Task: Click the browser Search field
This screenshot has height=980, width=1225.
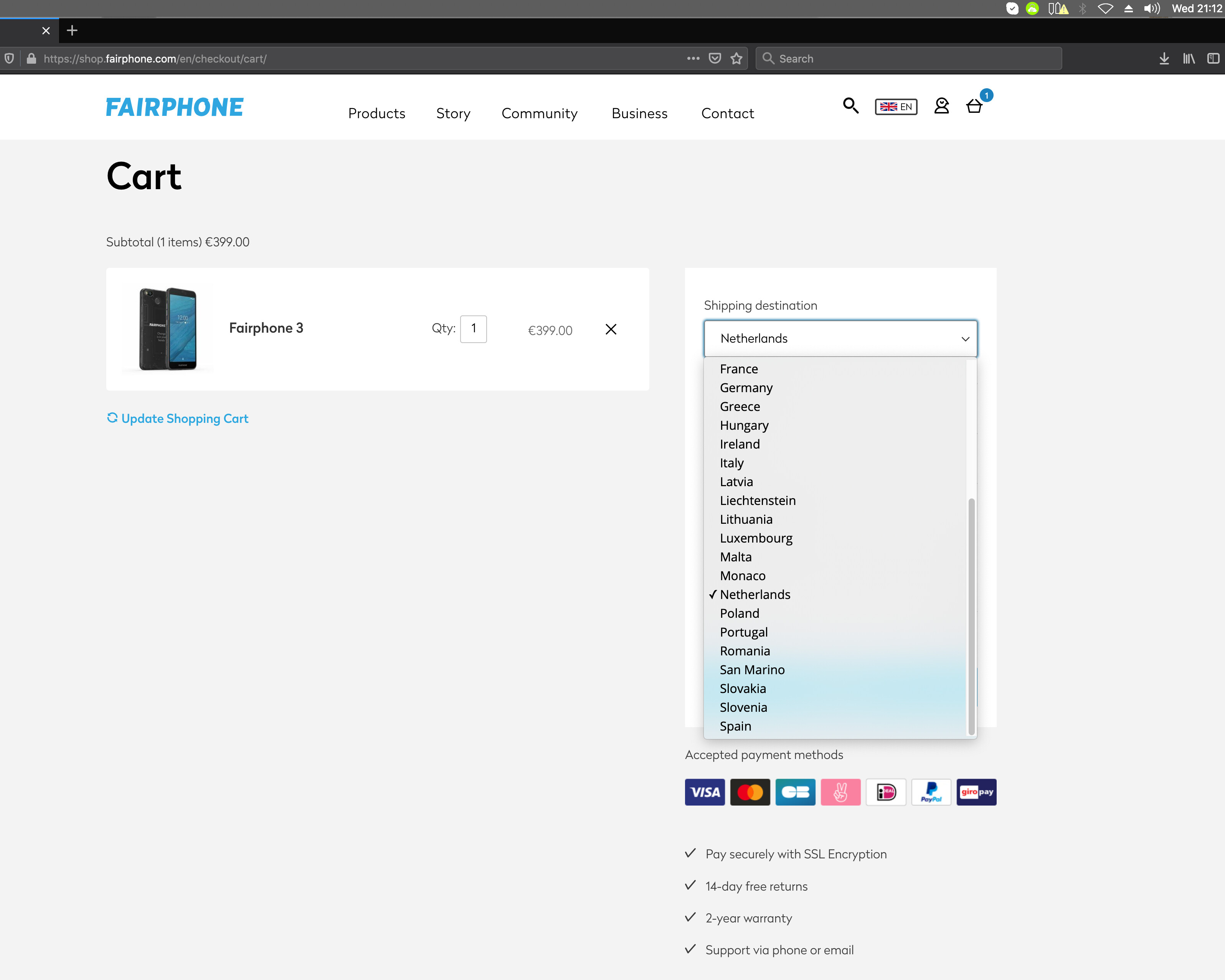Action: click(x=908, y=58)
